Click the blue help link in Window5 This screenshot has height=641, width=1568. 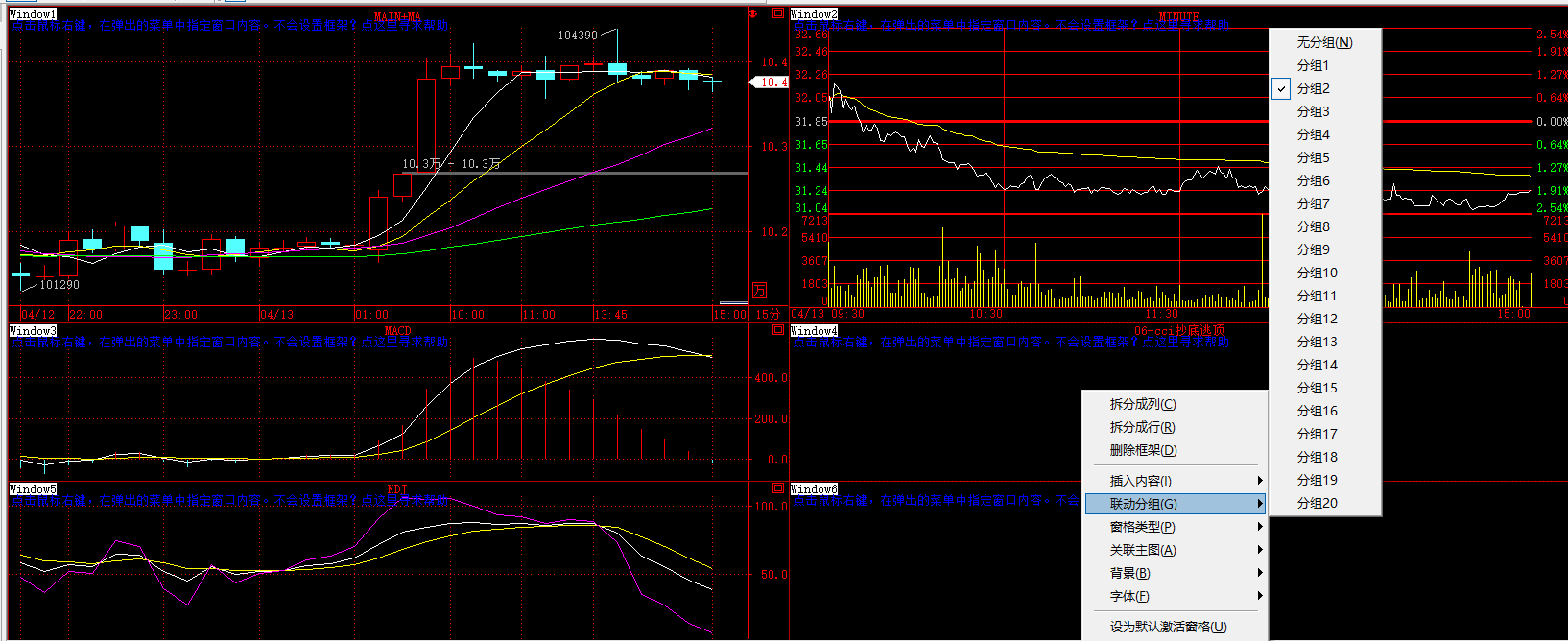point(229,500)
